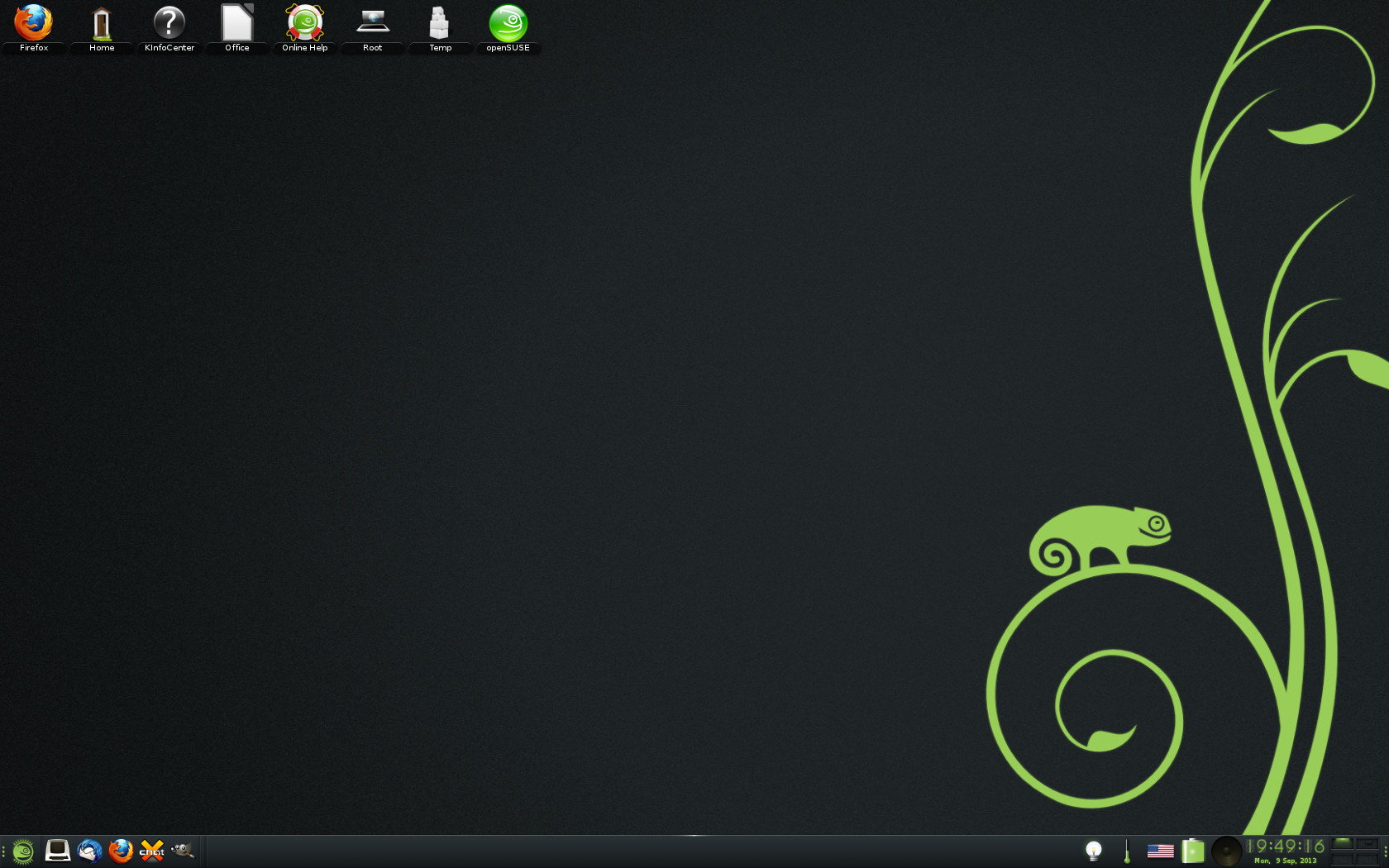Launch XChat from the panel
This screenshot has width=1389, height=868.
pyautogui.click(x=152, y=851)
